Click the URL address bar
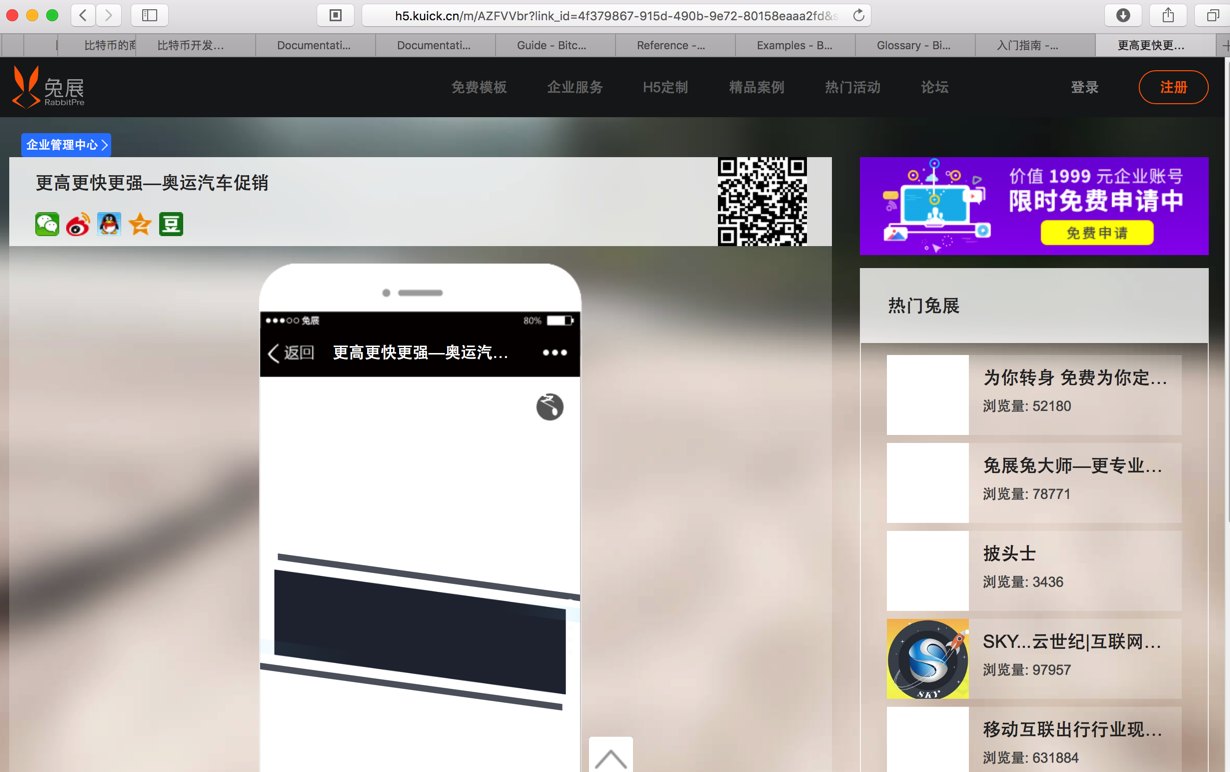Screen dimensions: 1230x772 click(615, 15)
